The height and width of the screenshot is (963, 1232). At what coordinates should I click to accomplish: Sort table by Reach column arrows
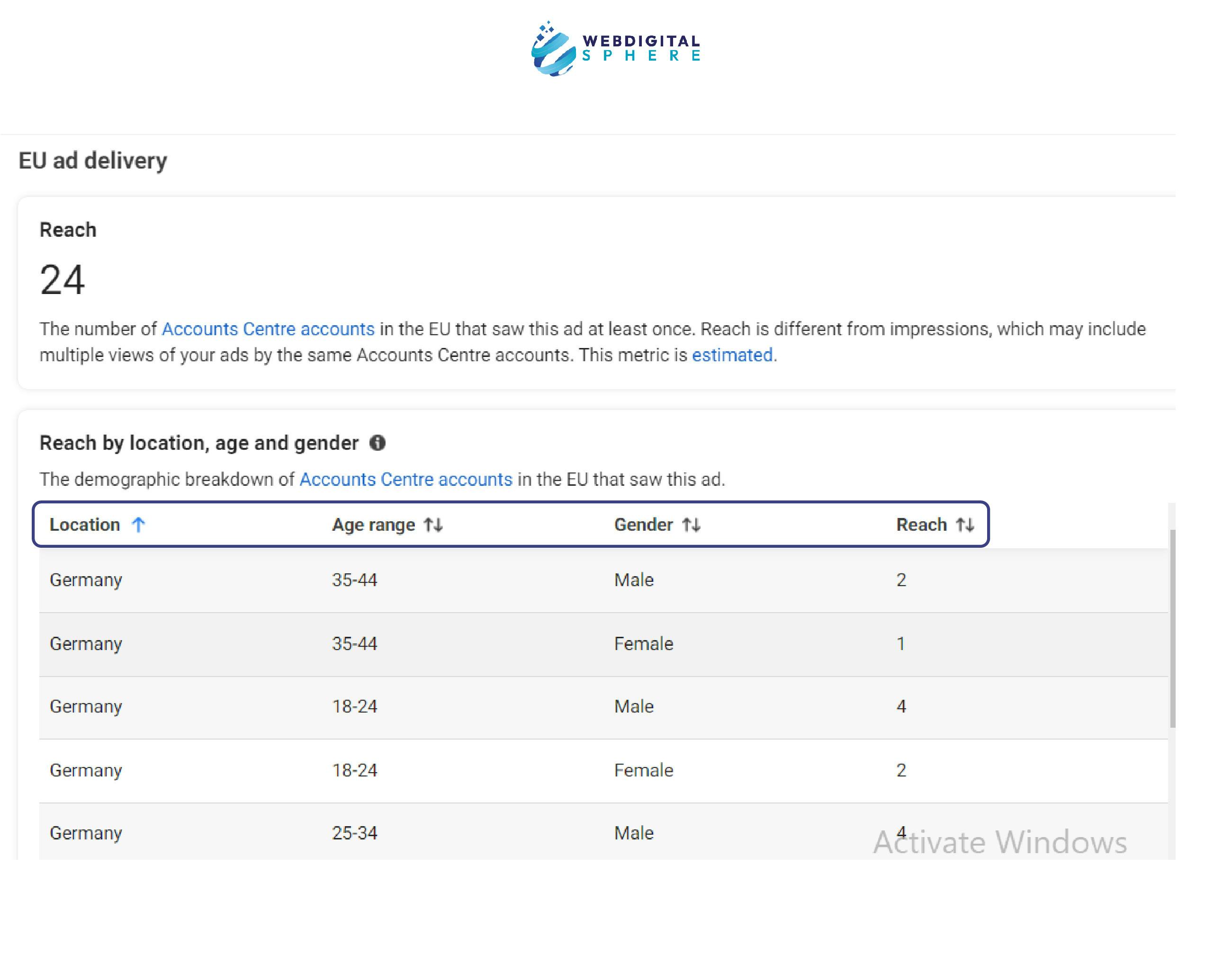coord(965,525)
